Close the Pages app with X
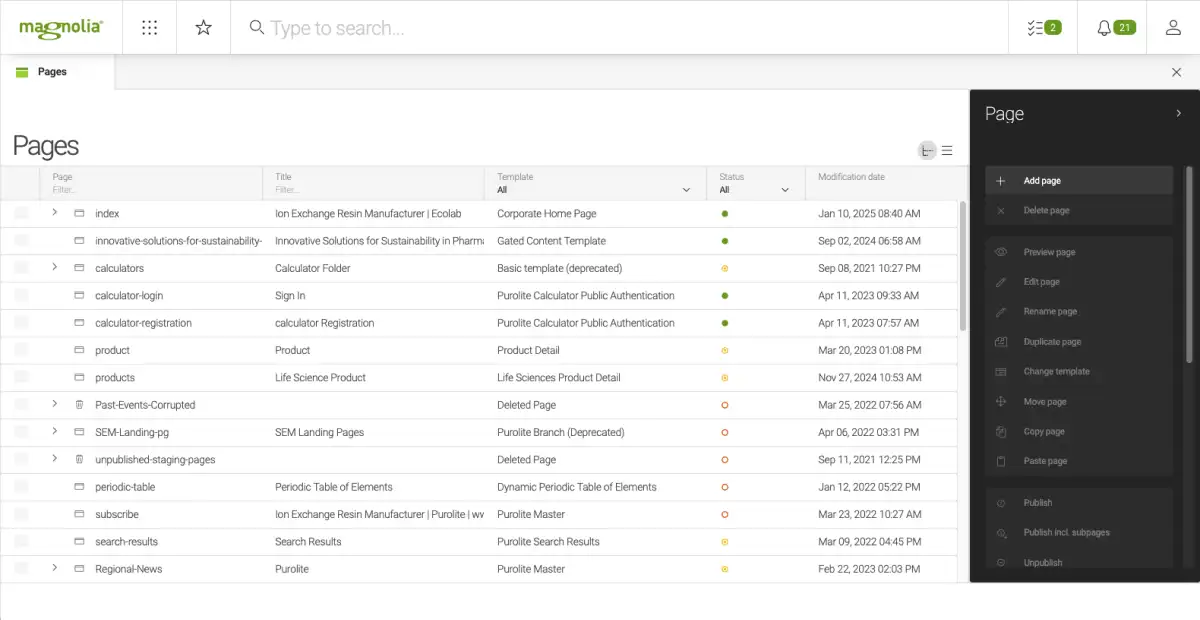The width and height of the screenshot is (1200, 620). (x=1176, y=72)
